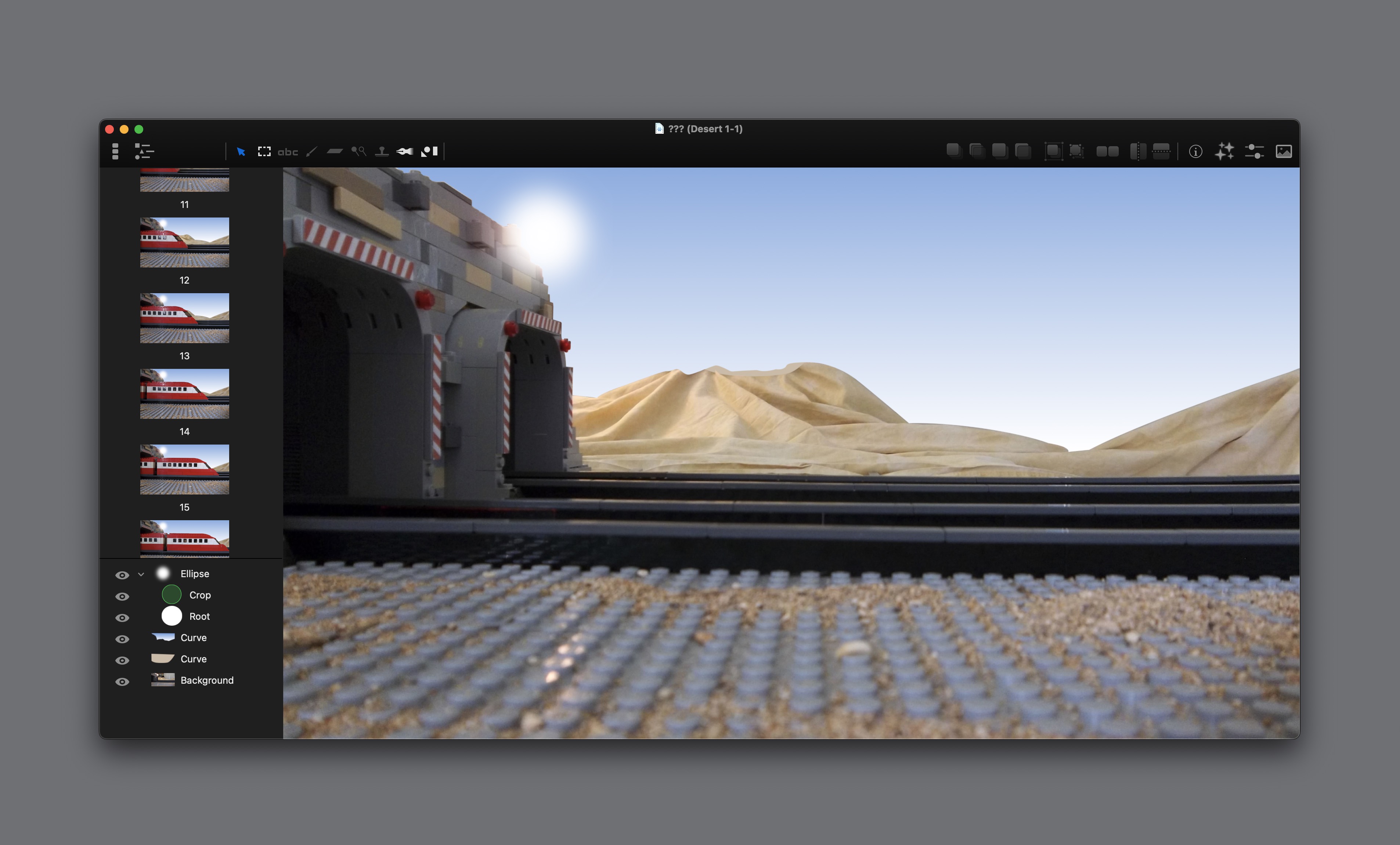This screenshot has height=845, width=1400.
Task: Select the stamp tool
Action: (x=382, y=152)
